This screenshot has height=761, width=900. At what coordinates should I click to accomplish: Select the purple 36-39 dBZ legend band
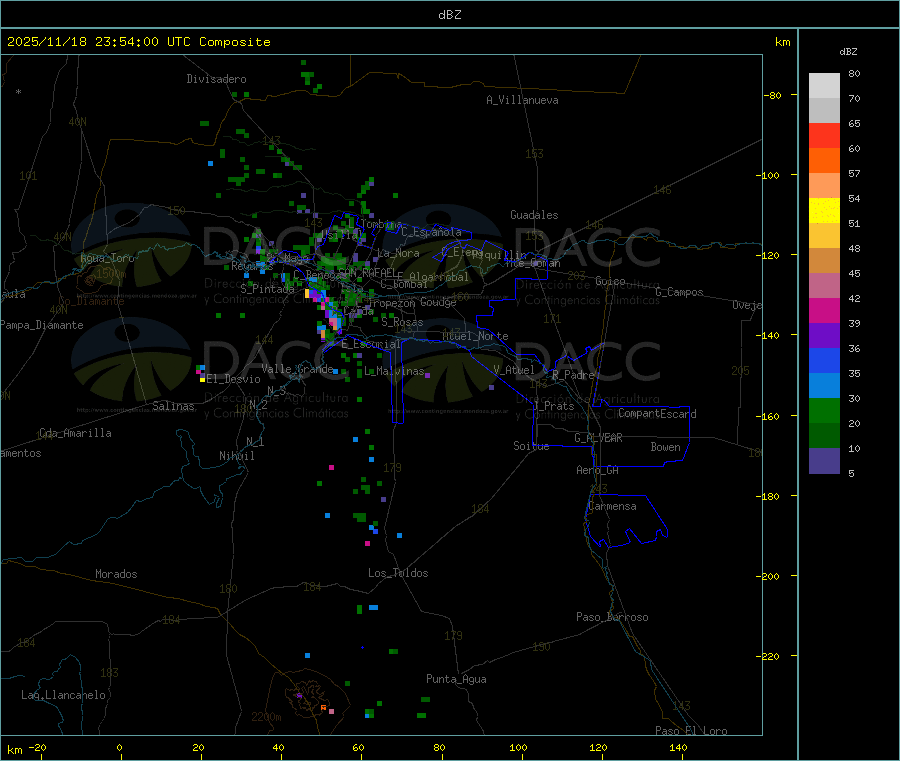click(x=824, y=336)
